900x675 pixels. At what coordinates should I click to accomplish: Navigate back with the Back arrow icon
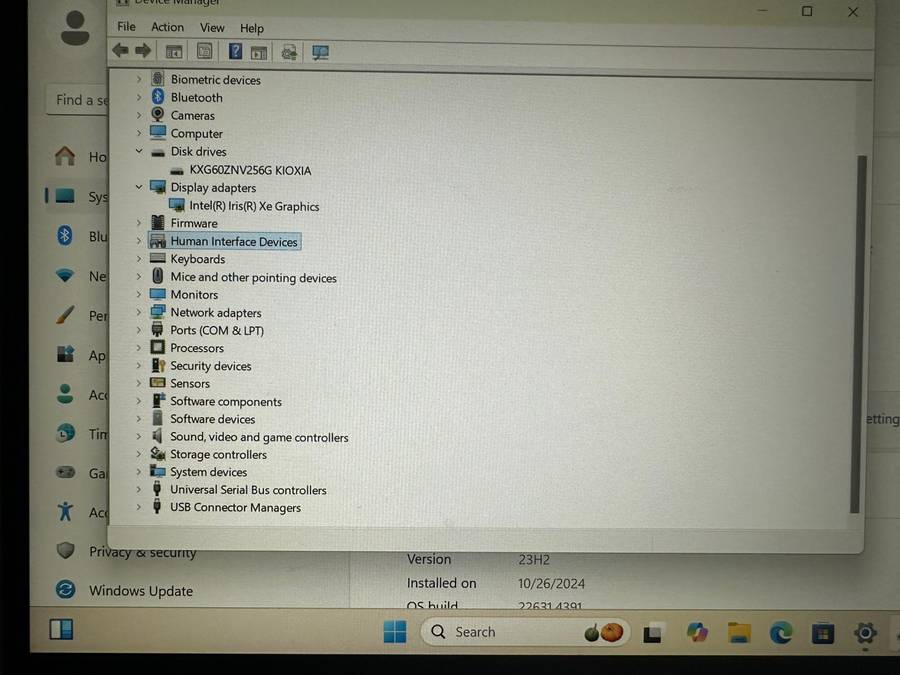coord(120,51)
